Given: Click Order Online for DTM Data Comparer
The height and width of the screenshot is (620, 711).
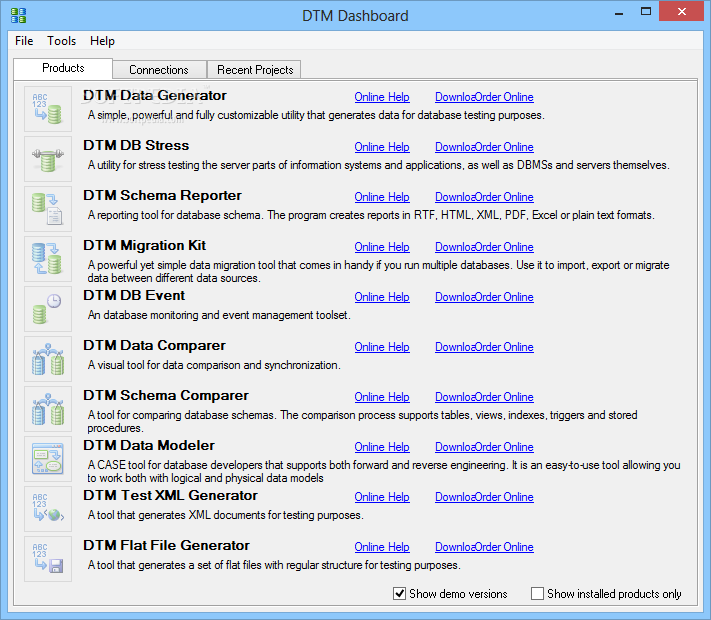Looking at the screenshot, I should coord(504,347).
